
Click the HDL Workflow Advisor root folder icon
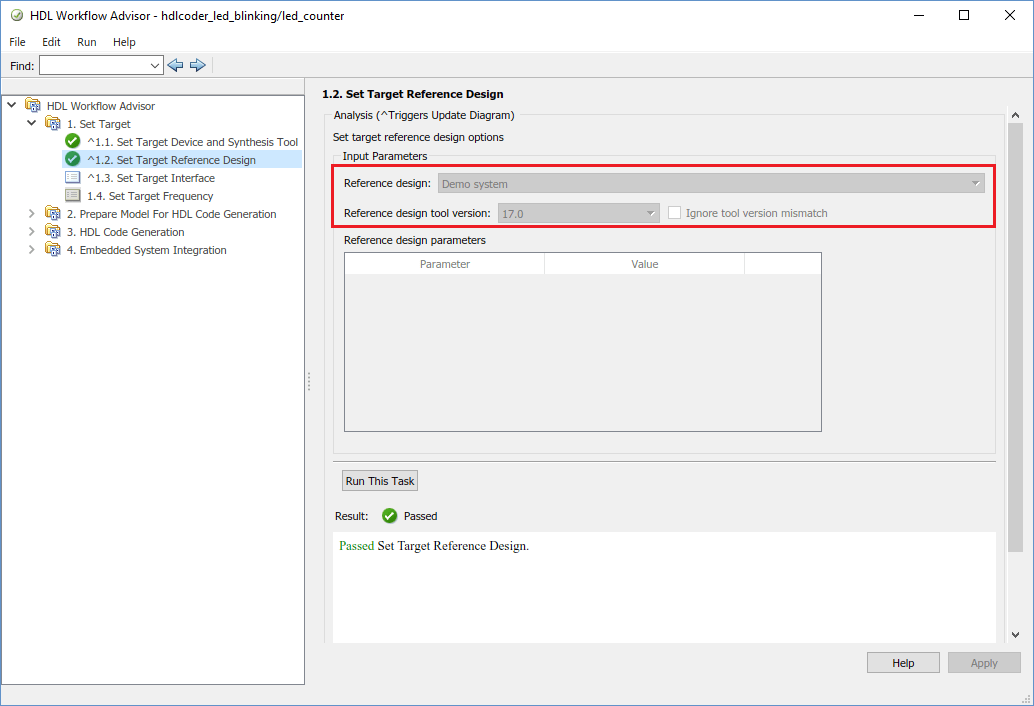[x=33, y=106]
